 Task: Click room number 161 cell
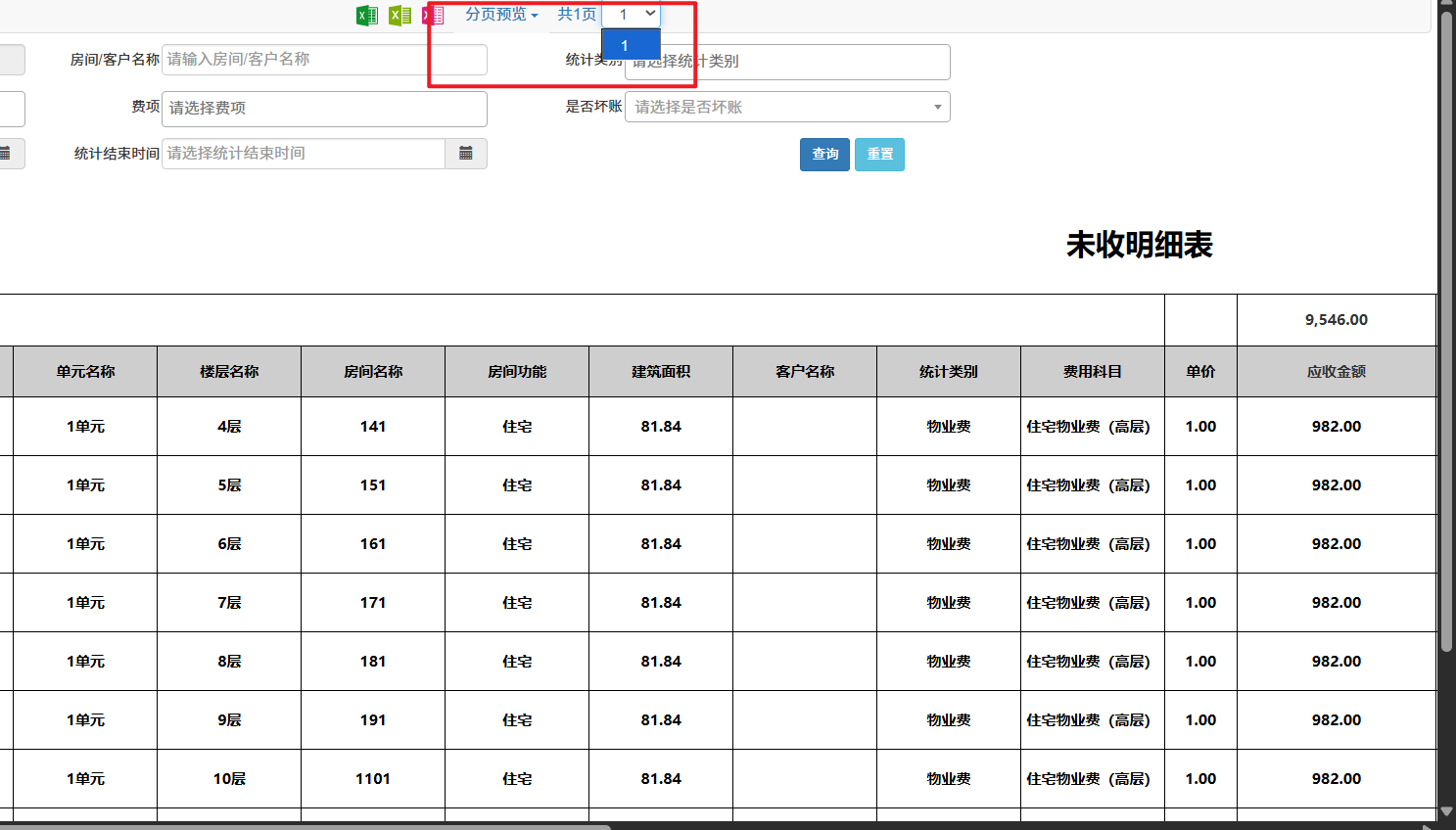click(x=373, y=544)
